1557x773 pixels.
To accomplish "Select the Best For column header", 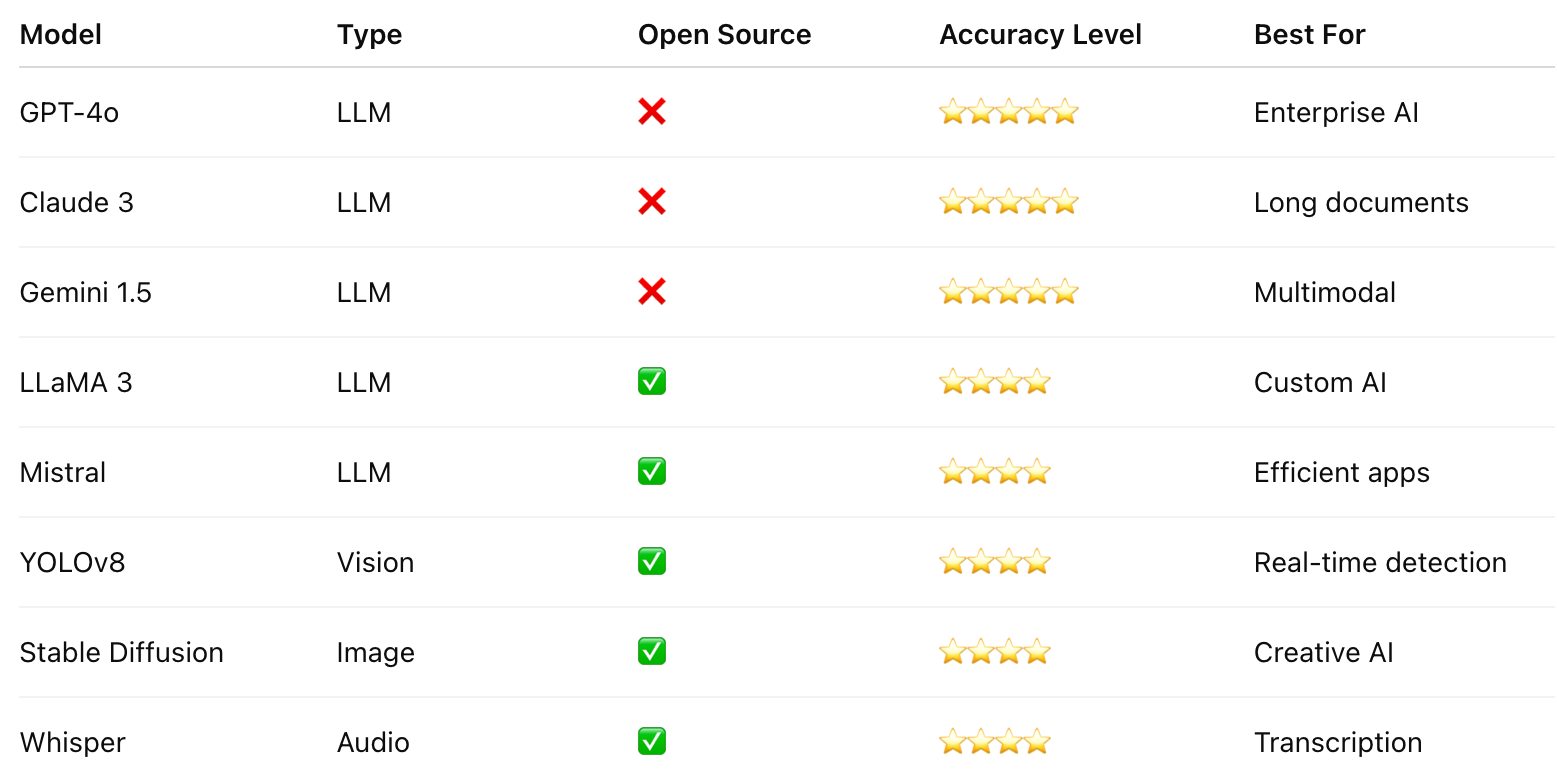I will (1310, 35).
